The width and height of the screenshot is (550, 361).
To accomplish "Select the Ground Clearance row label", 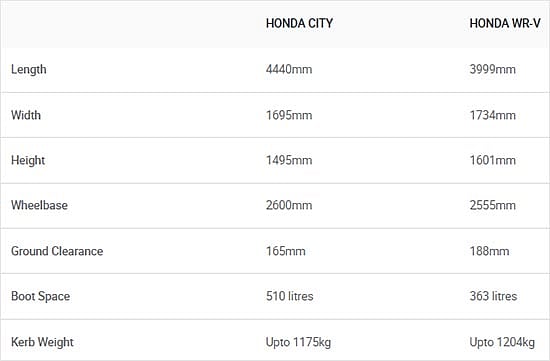I will click(57, 251).
